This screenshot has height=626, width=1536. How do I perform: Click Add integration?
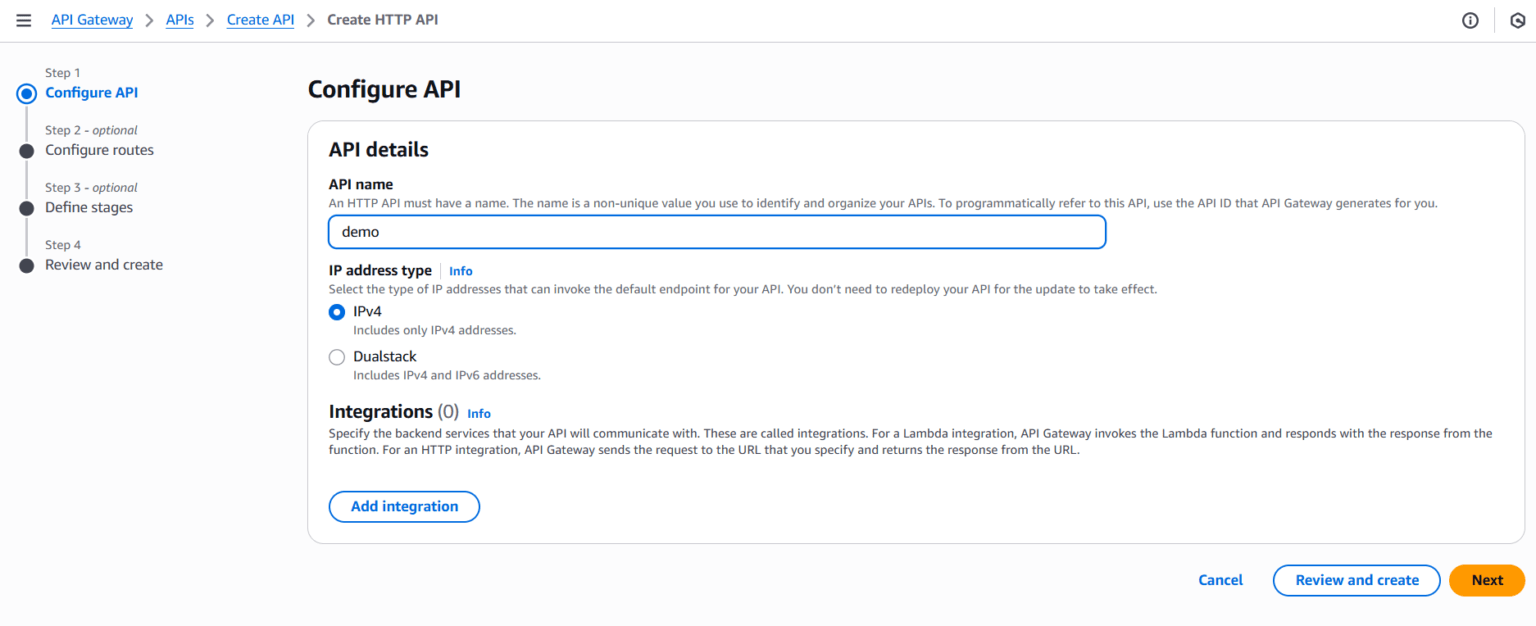[404, 506]
